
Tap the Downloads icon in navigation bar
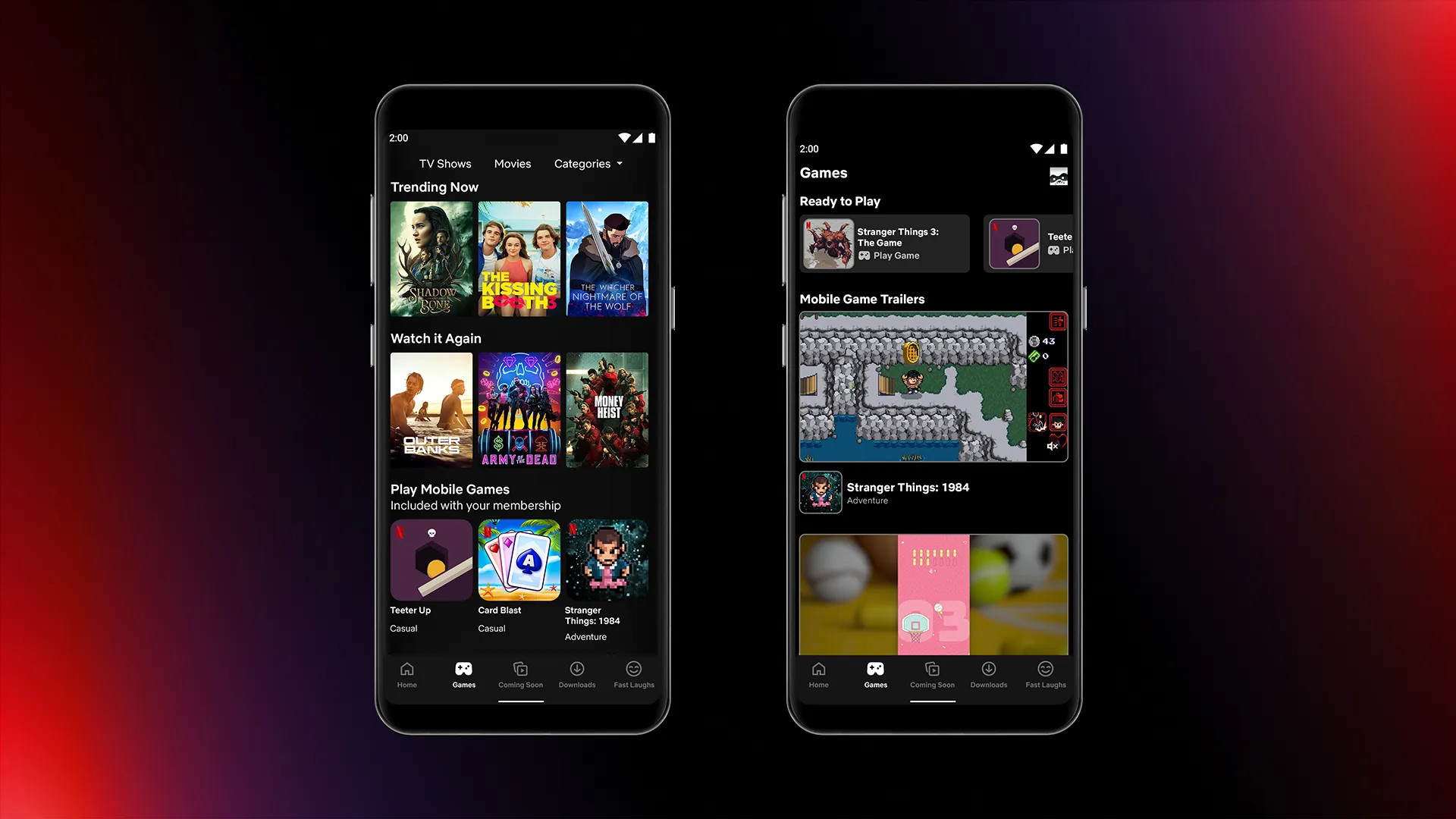576,675
